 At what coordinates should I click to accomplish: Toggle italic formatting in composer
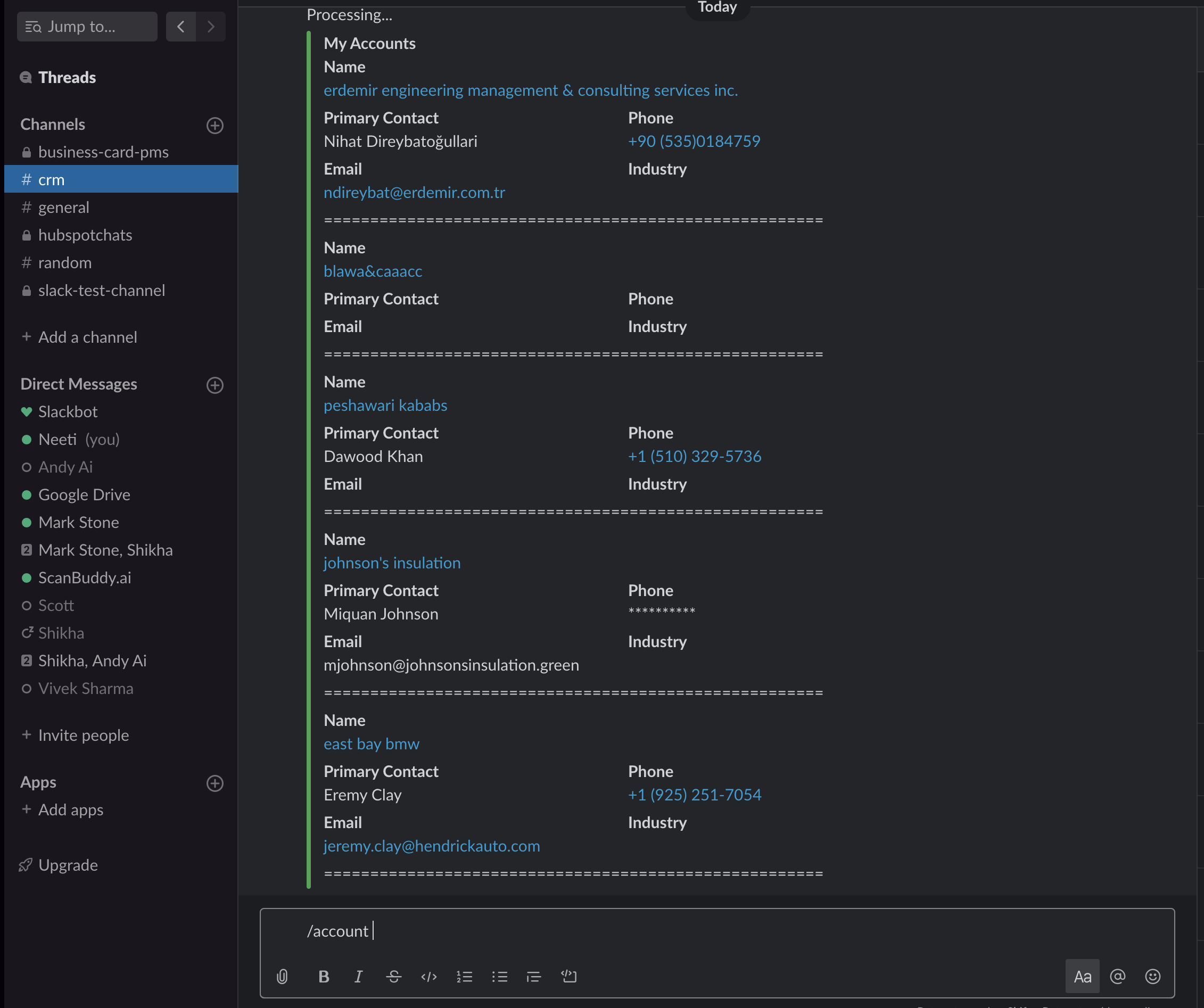[358, 977]
